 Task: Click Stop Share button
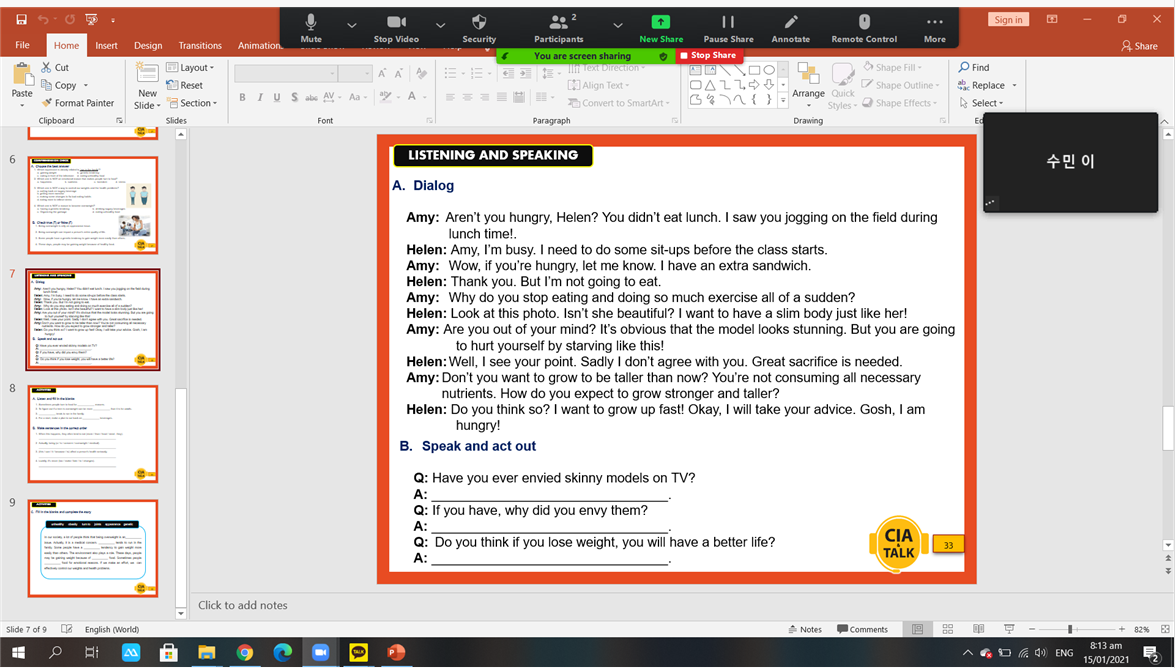coord(708,55)
